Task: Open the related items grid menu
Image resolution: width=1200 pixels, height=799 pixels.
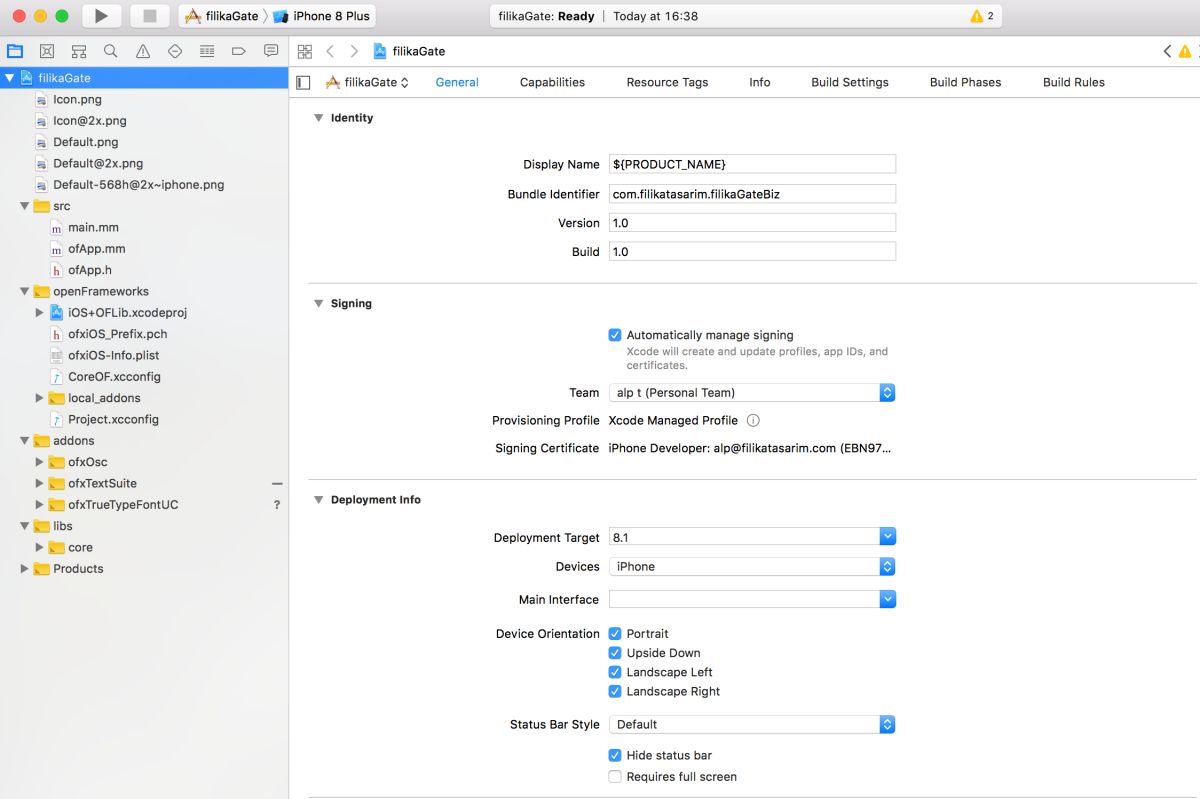Action: (305, 51)
